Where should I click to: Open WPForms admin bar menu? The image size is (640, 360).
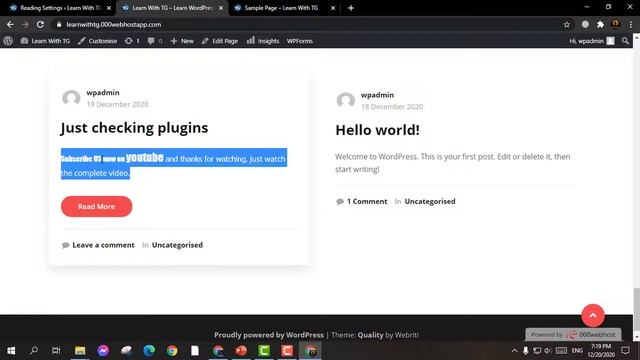tap(300, 41)
